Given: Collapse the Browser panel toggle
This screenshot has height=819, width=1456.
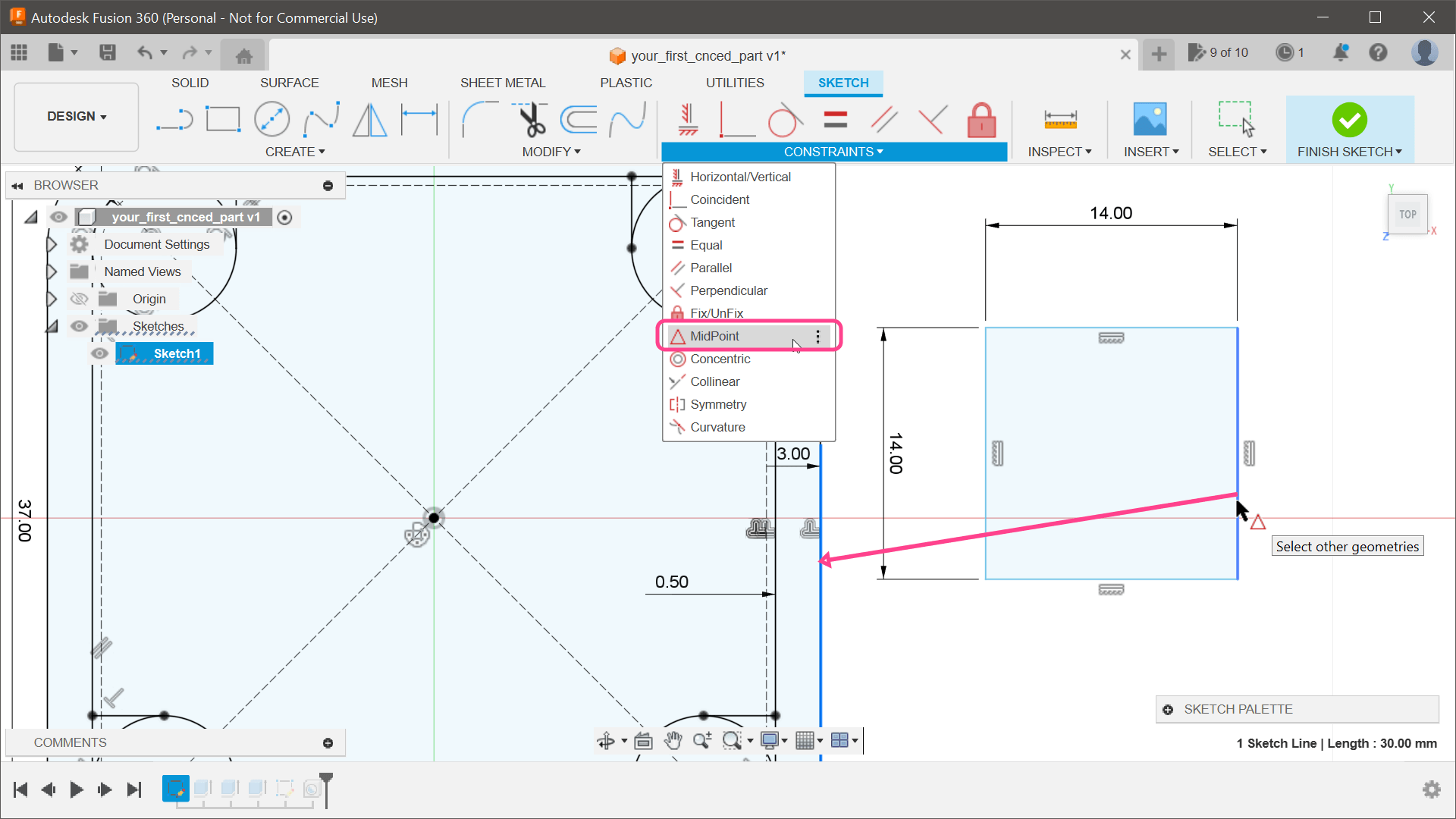Looking at the screenshot, I should pos(17,186).
